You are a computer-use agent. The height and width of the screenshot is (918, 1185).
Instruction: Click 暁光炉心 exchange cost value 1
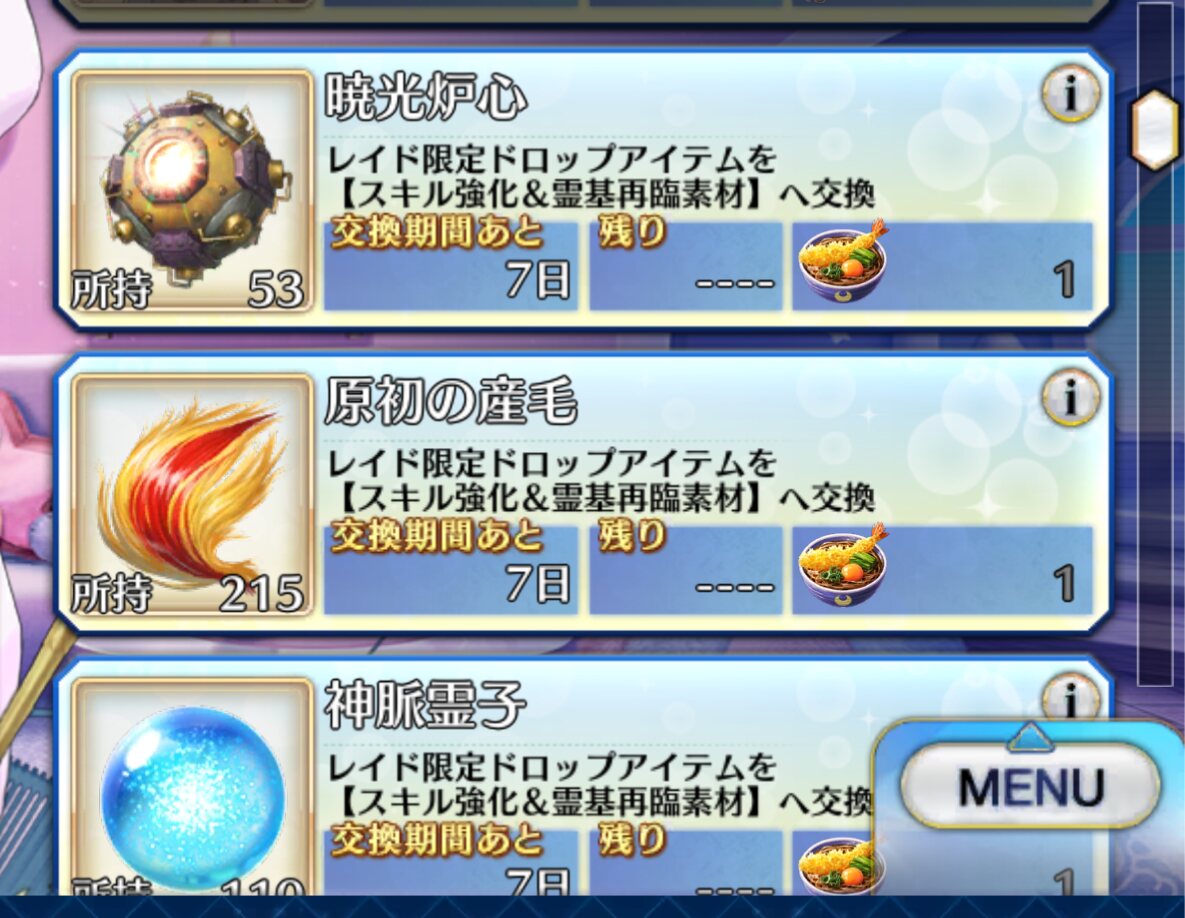pos(1064,280)
